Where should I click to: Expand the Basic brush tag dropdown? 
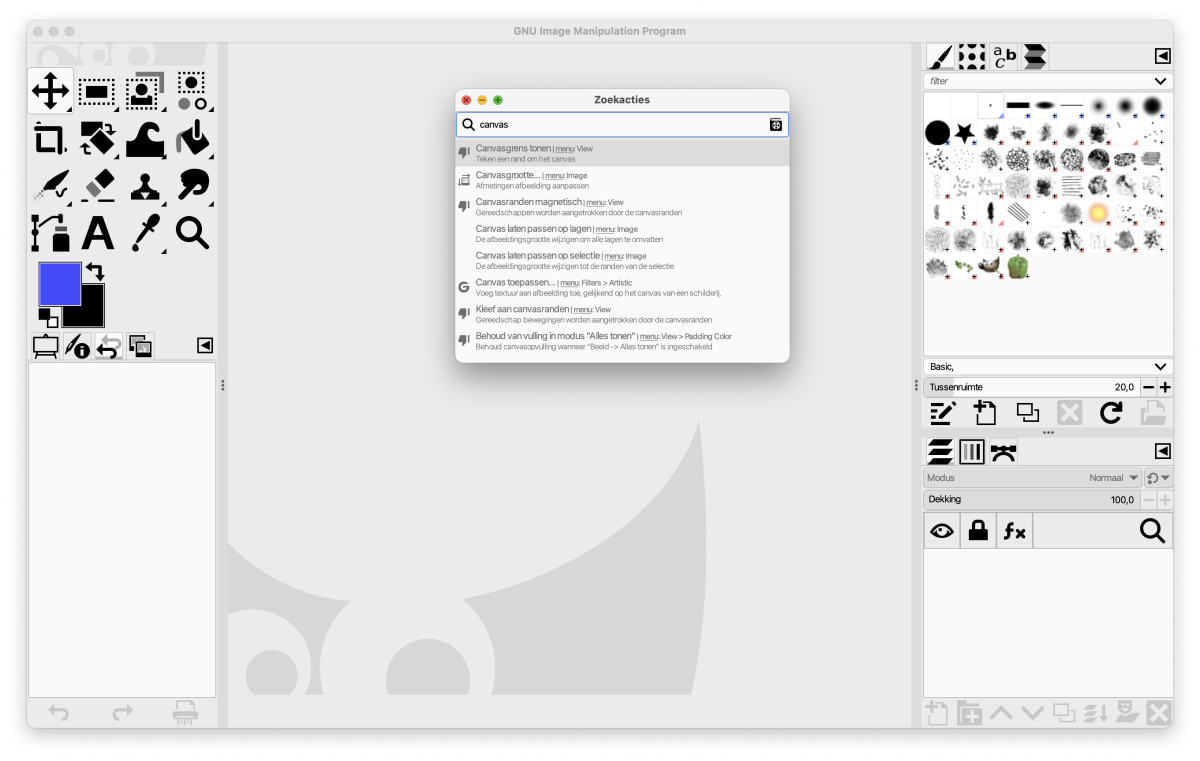pyautogui.click(x=1160, y=367)
